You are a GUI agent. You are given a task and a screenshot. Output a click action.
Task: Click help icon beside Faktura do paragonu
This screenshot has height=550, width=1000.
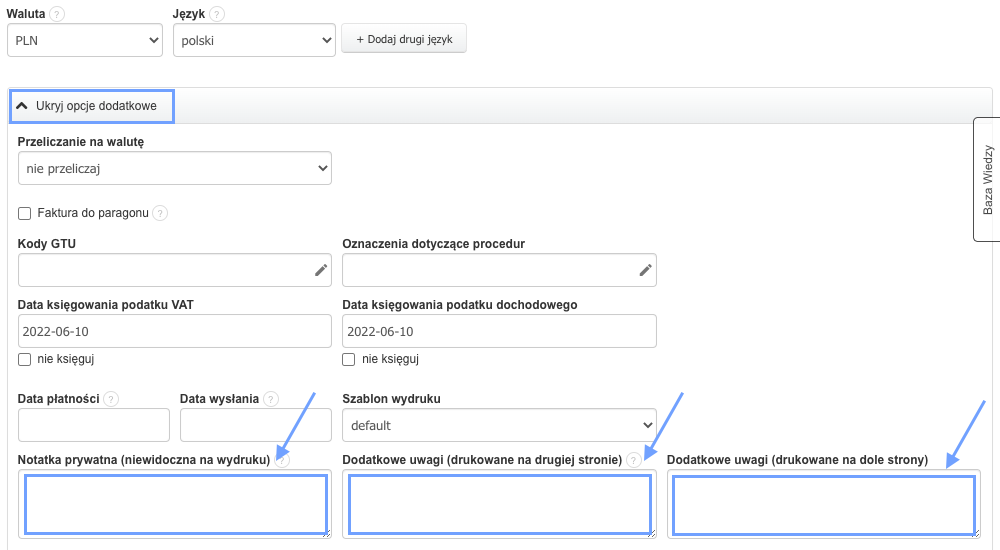[160, 213]
